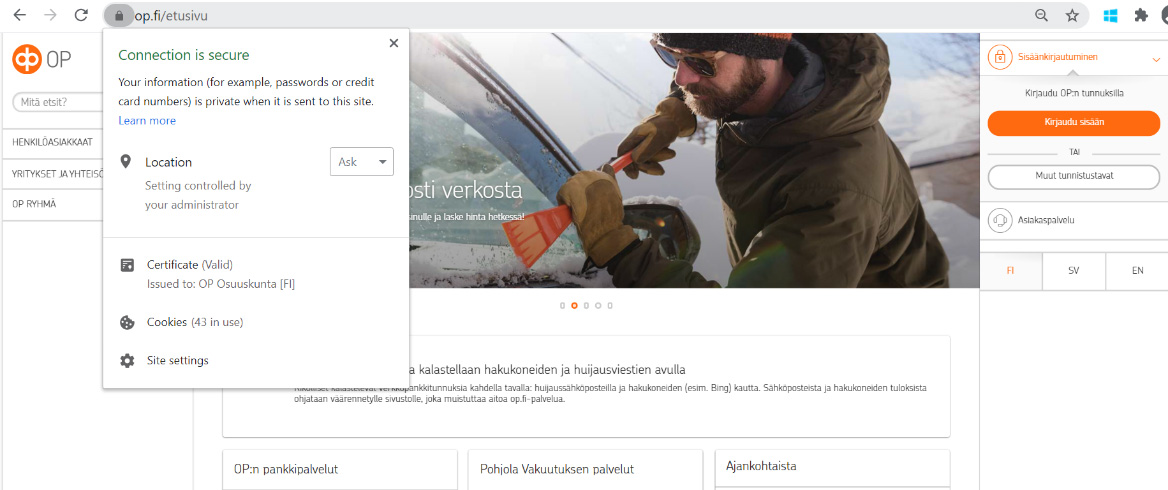The width and height of the screenshot is (1168, 490).
Task: Select the active second carousel dot
Action: point(574,305)
